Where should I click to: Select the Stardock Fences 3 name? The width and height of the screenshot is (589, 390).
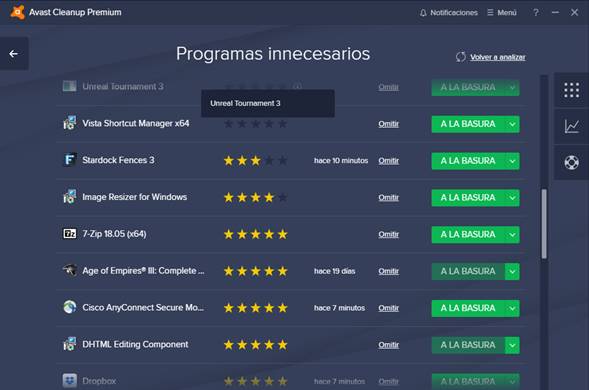[118, 160]
